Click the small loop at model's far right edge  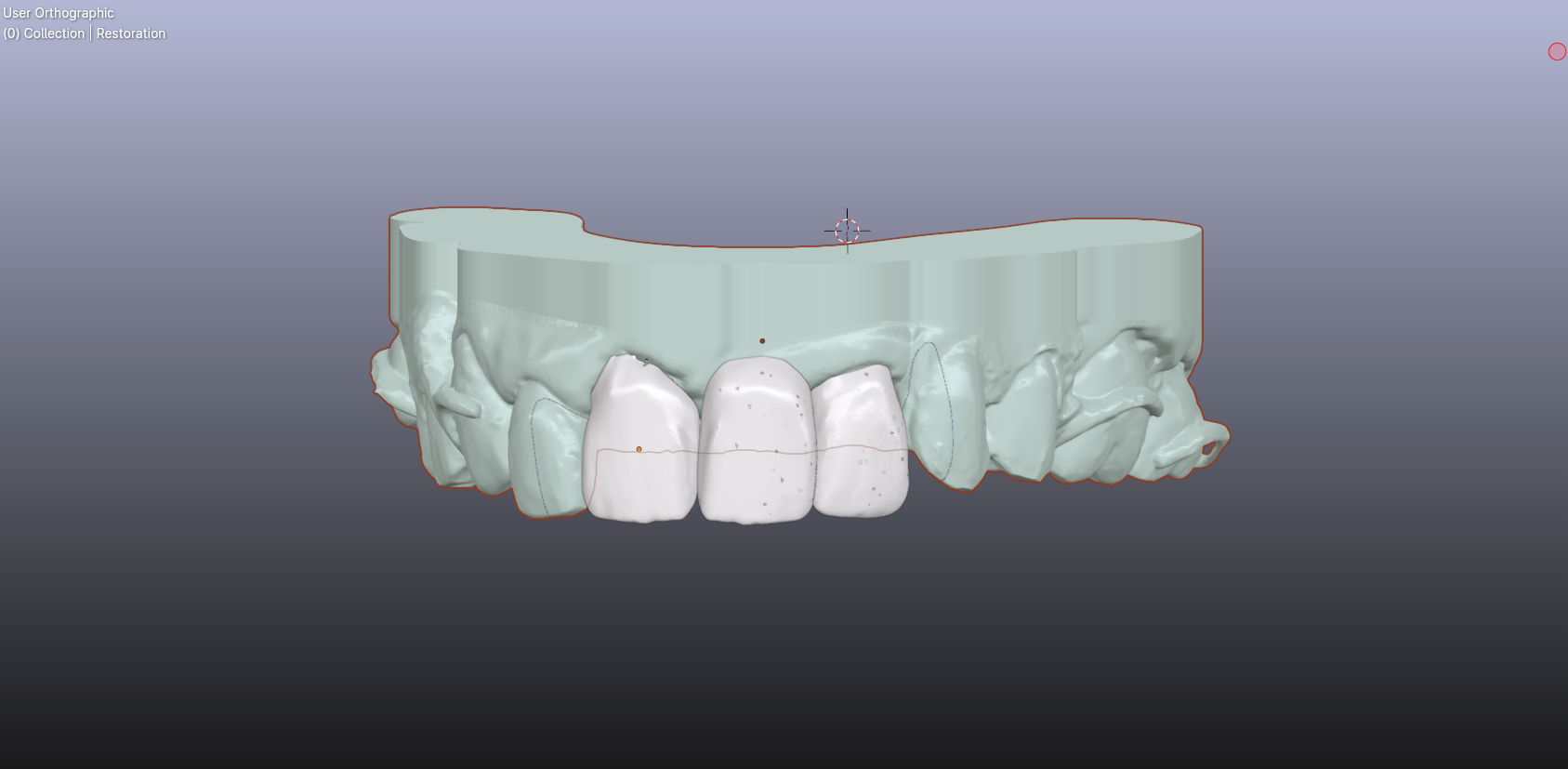click(x=1207, y=449)
